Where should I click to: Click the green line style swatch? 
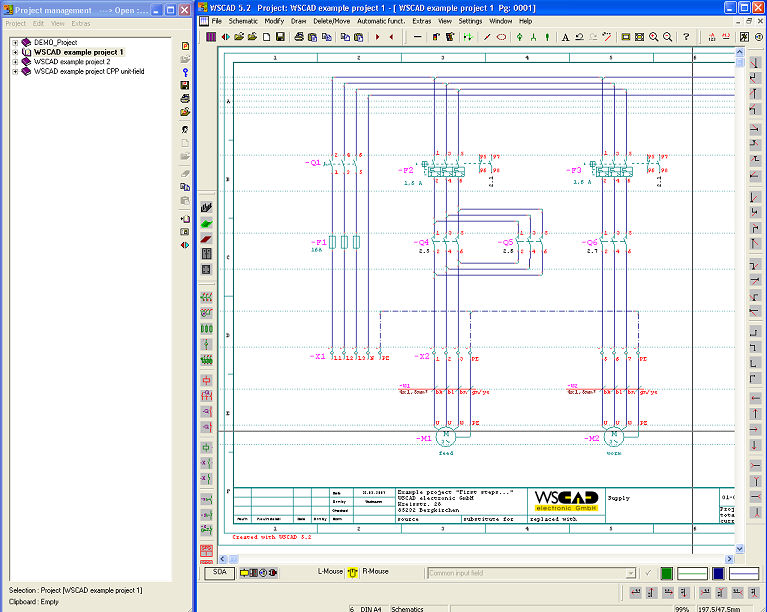coord(692,573)
